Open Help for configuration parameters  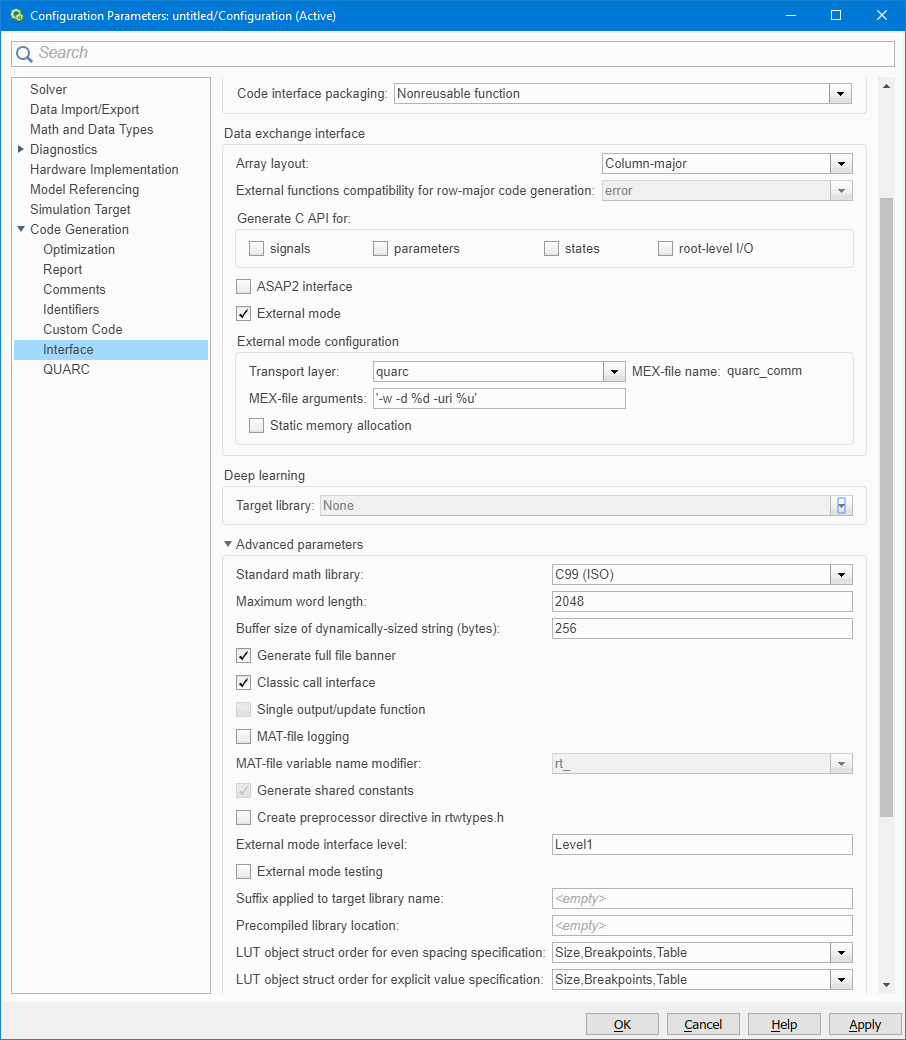tap(783, 1024)
